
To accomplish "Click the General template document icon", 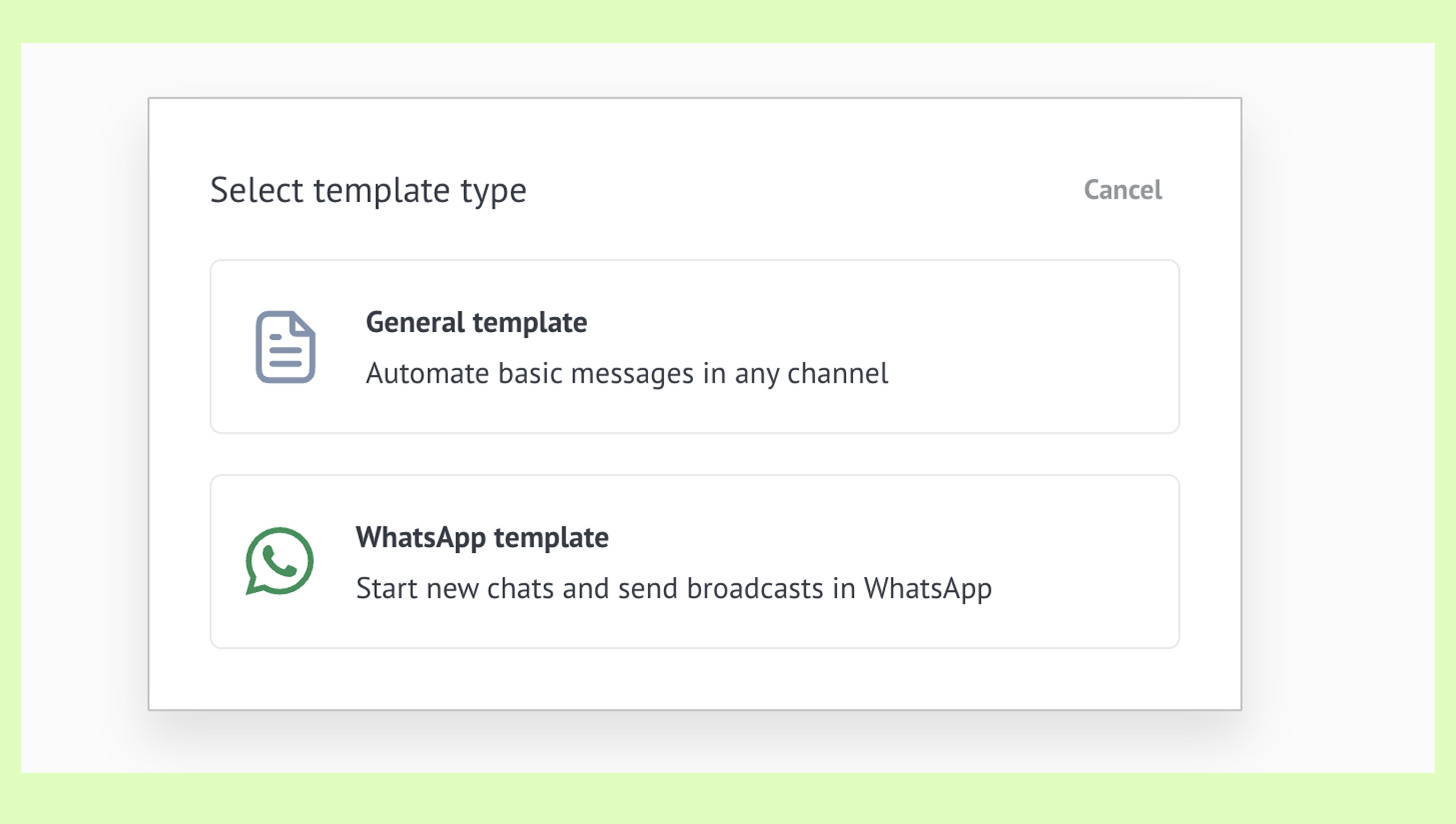I will [285, 347].
